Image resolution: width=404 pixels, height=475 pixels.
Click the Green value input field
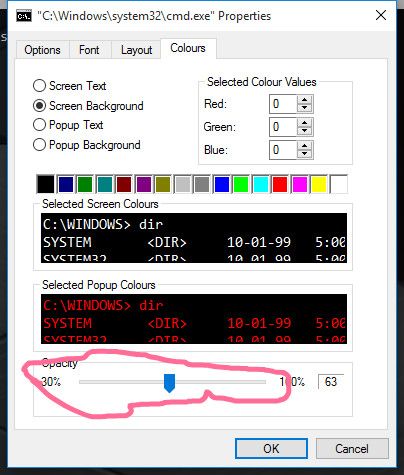pyautogui.click(x=283, y=127)
